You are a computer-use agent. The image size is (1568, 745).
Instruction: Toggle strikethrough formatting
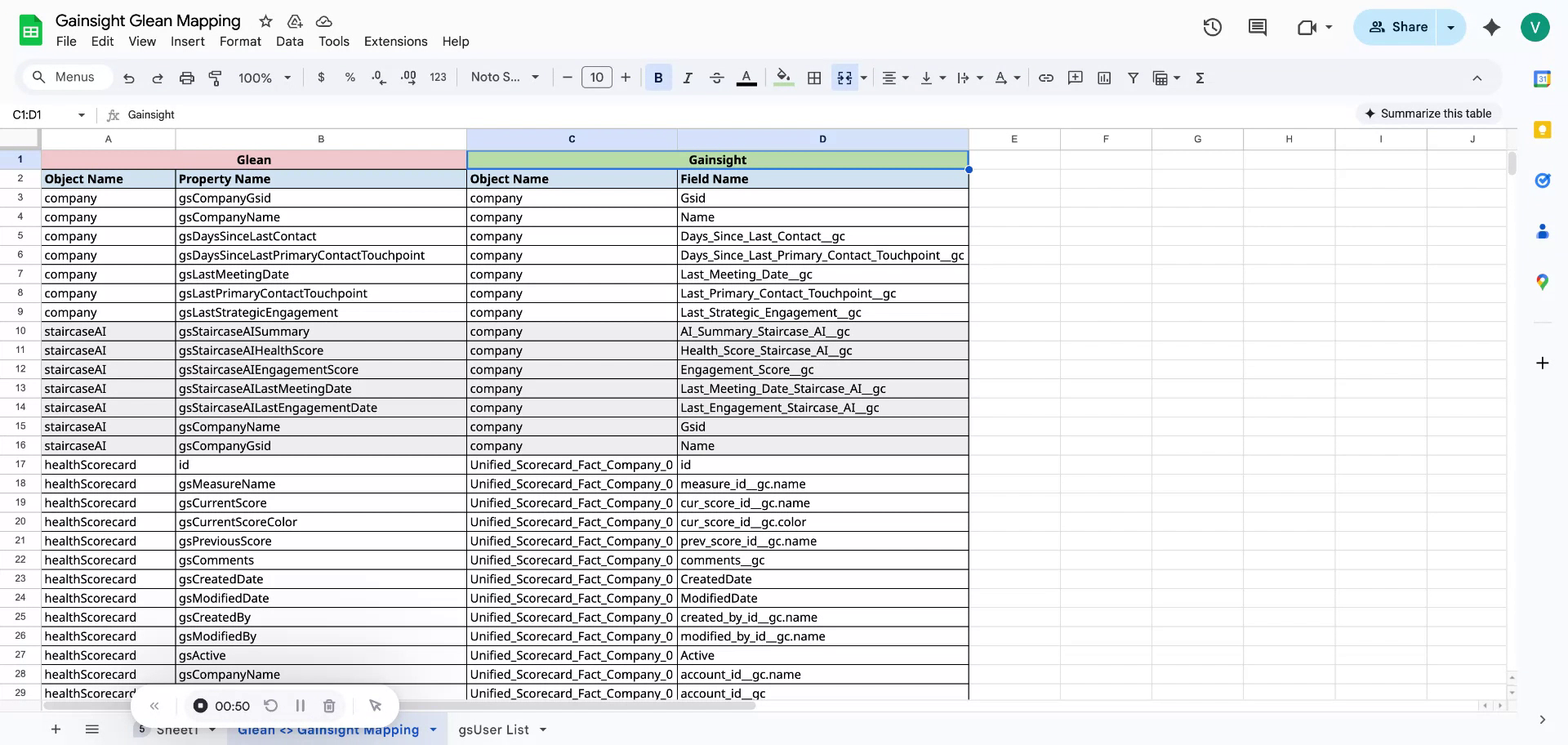716,78
